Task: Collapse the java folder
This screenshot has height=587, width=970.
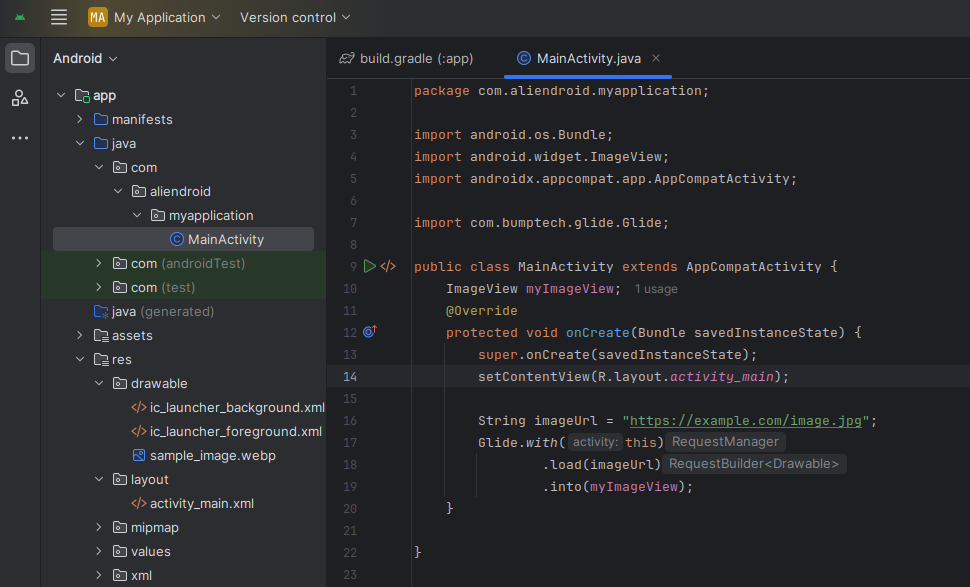Action: tap(80, 144)
